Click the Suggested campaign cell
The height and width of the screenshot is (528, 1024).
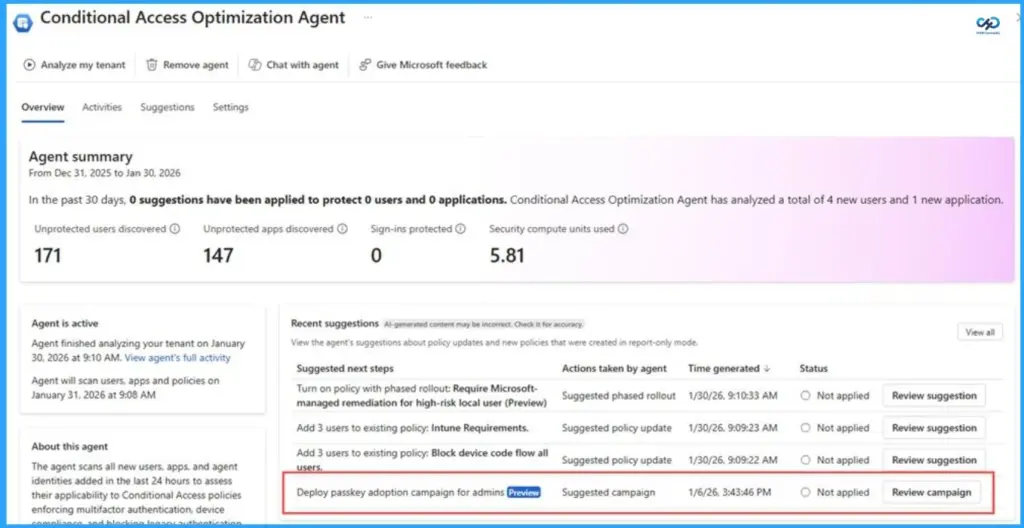click(608, 492)
